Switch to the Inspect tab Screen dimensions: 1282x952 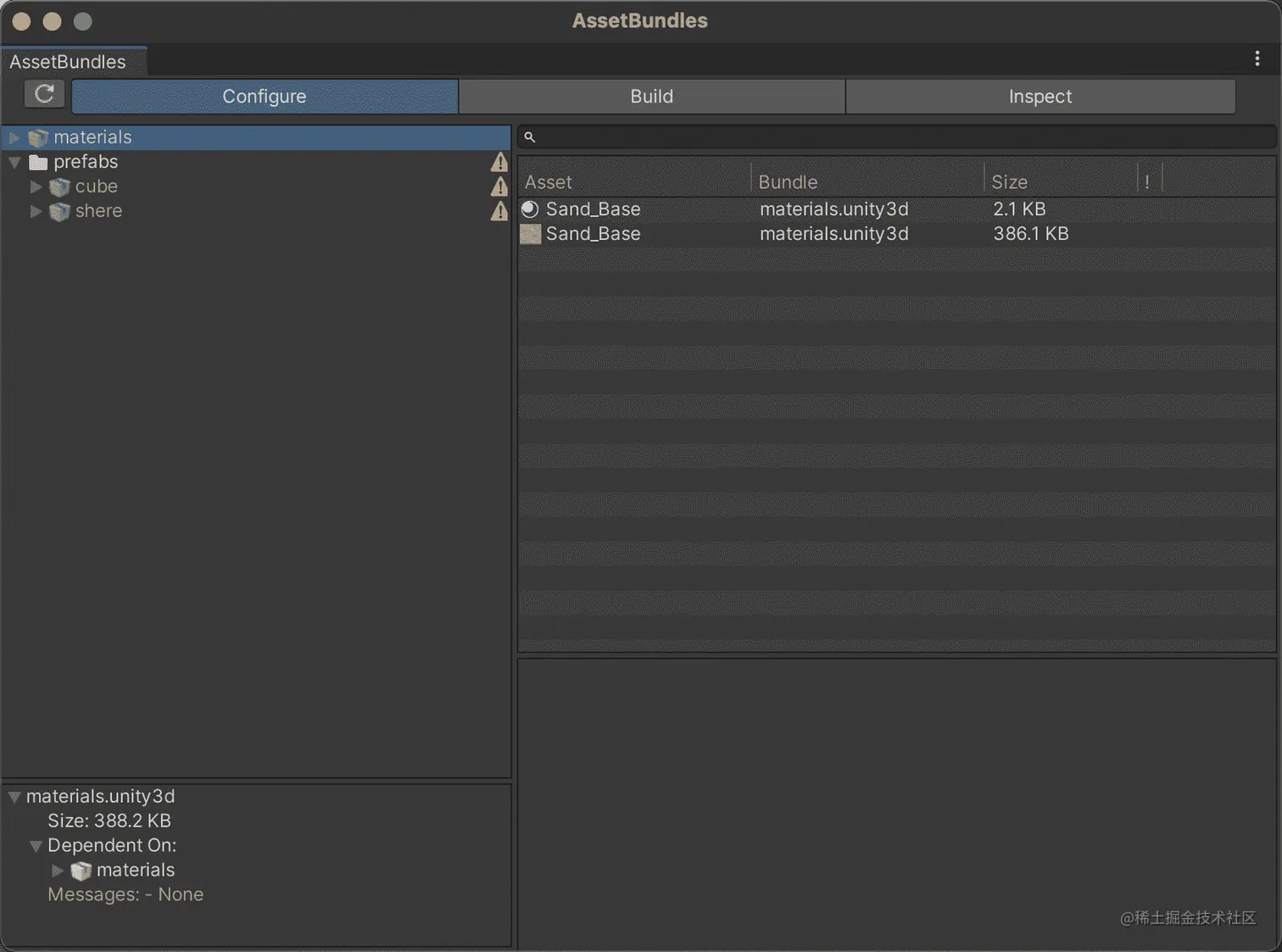tap(1040, 97)
